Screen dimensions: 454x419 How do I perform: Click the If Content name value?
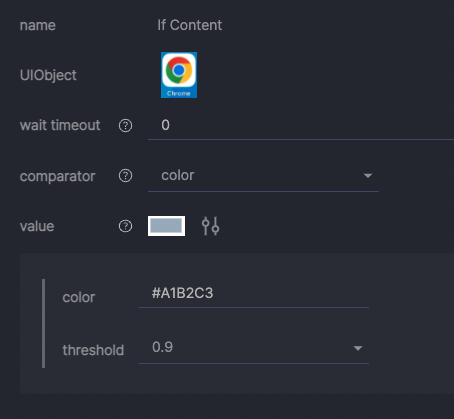coord(189,25)
